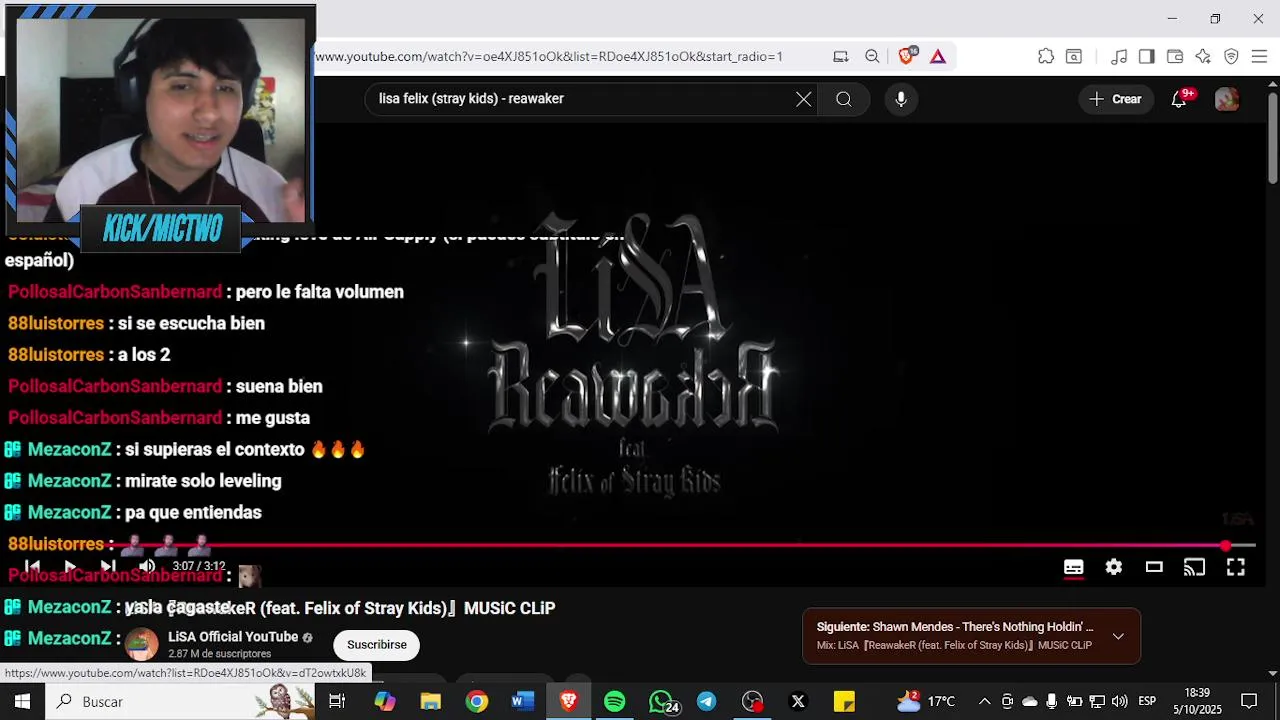Show hidden system tray icons
The height and width of the screenshot is (720, 1280).
tap(984, 702)
